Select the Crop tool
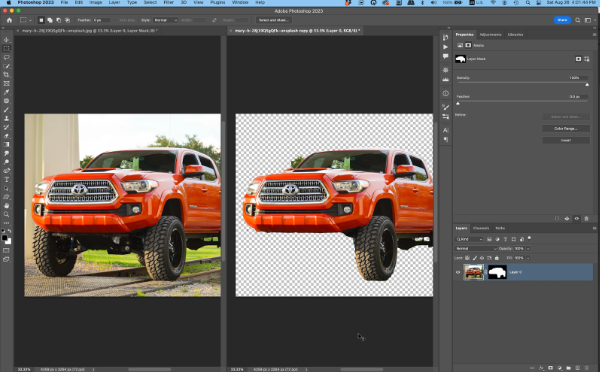This screenshot has width=600, height=372. (x=7, y=75)
